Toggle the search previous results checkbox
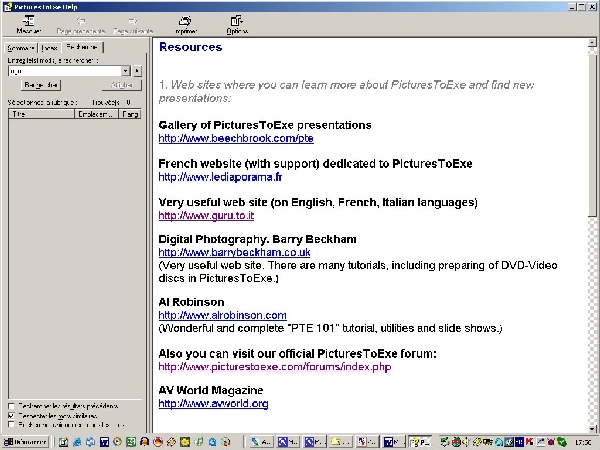 coord(11,406)
